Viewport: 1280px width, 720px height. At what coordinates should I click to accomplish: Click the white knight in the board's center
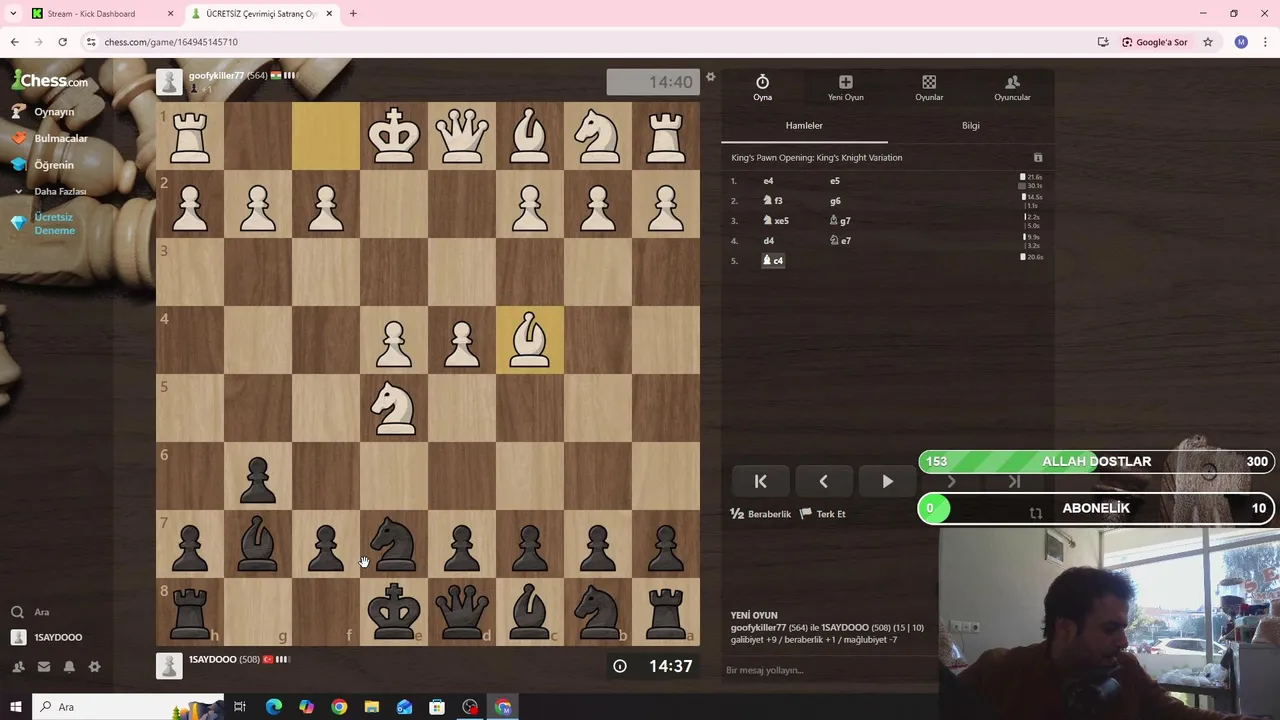pyautogui.click(x=394, y=408)
